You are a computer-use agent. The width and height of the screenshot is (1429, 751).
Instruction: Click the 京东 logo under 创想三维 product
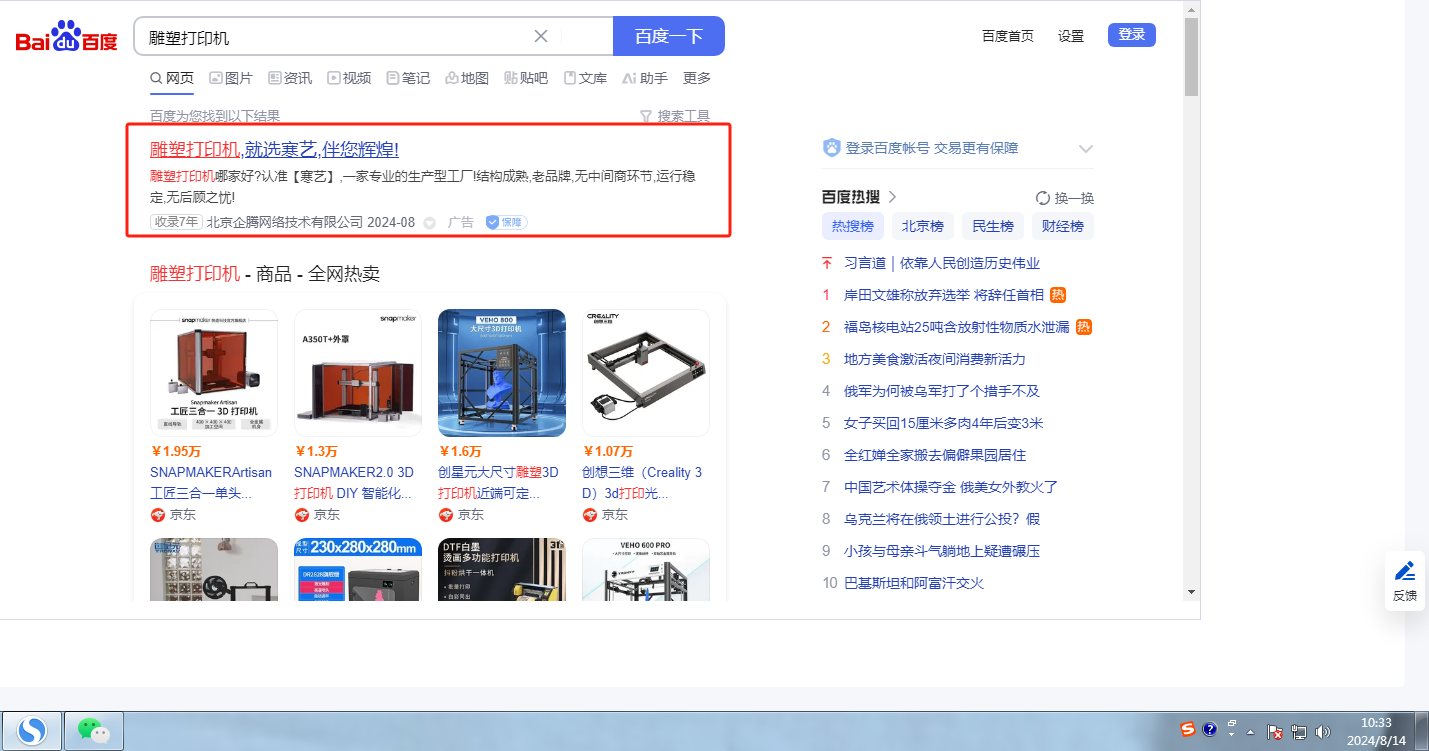point(590,514)
